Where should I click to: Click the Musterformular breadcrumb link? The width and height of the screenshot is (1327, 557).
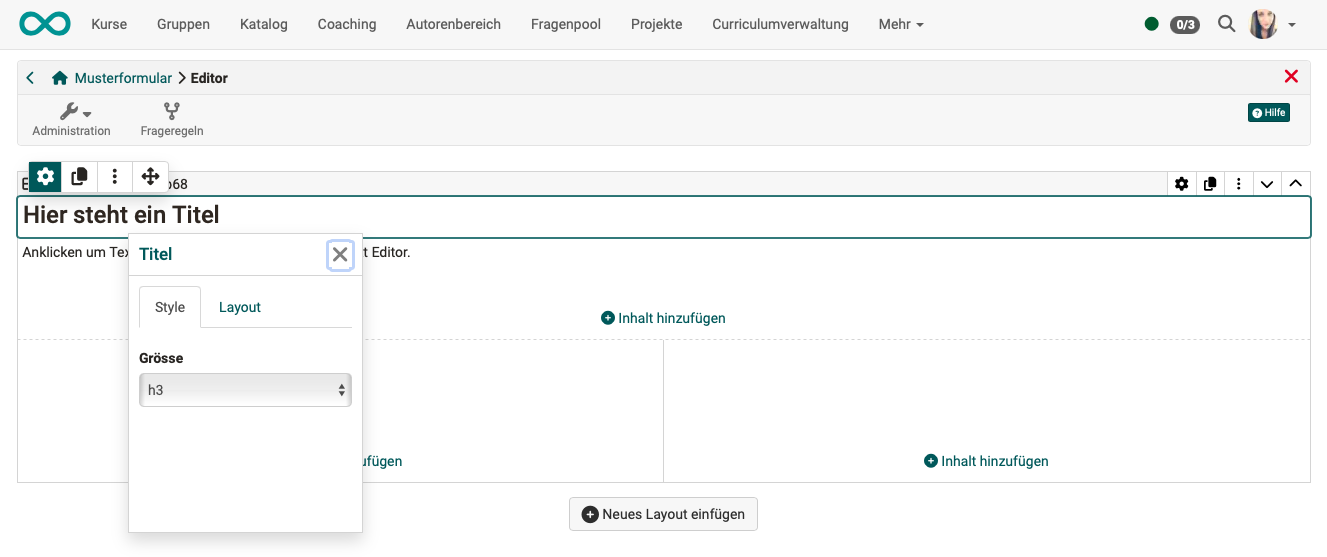(123, 78)
